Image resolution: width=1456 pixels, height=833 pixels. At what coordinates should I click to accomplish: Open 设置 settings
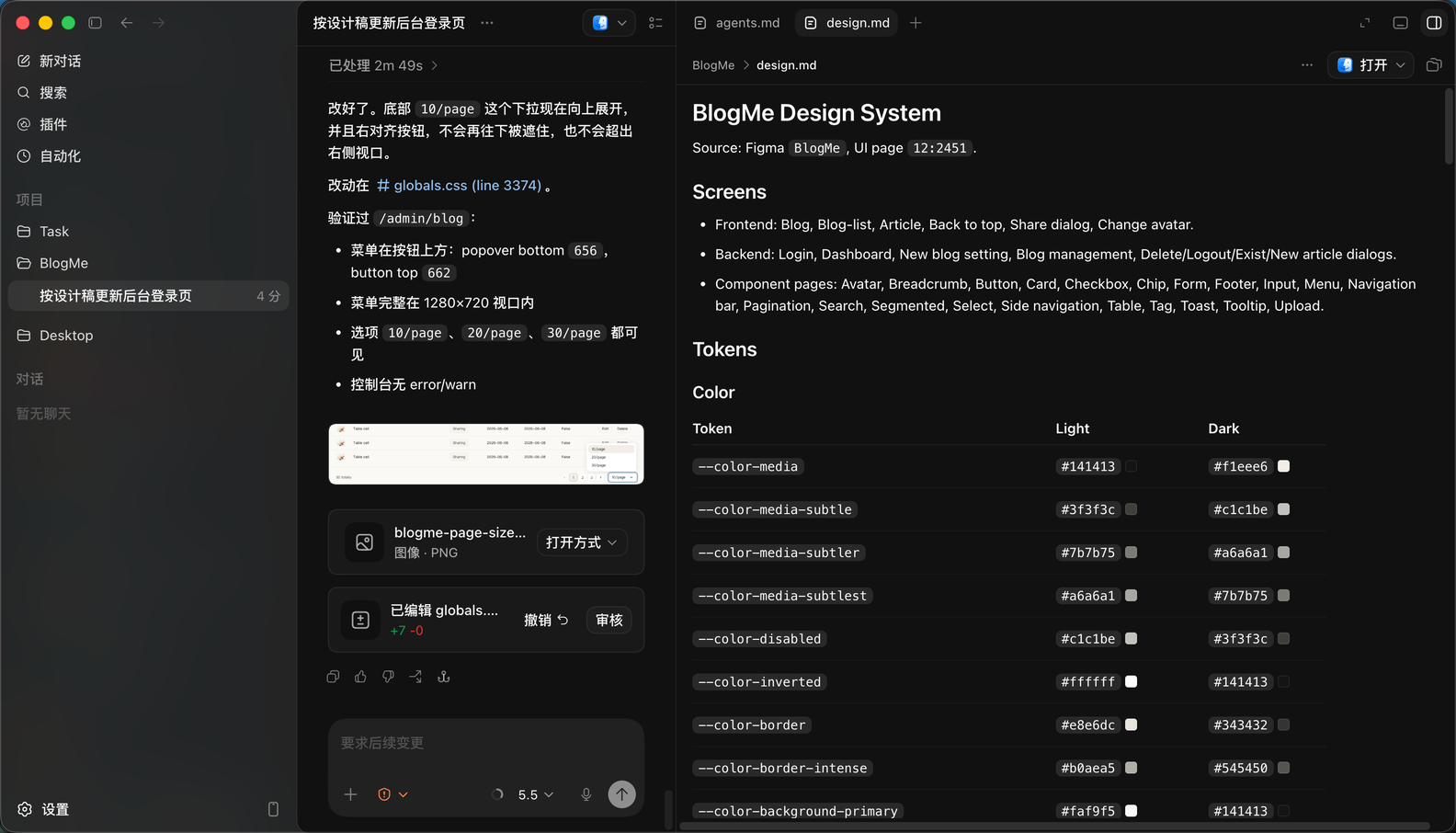click(x=44, y=809)
